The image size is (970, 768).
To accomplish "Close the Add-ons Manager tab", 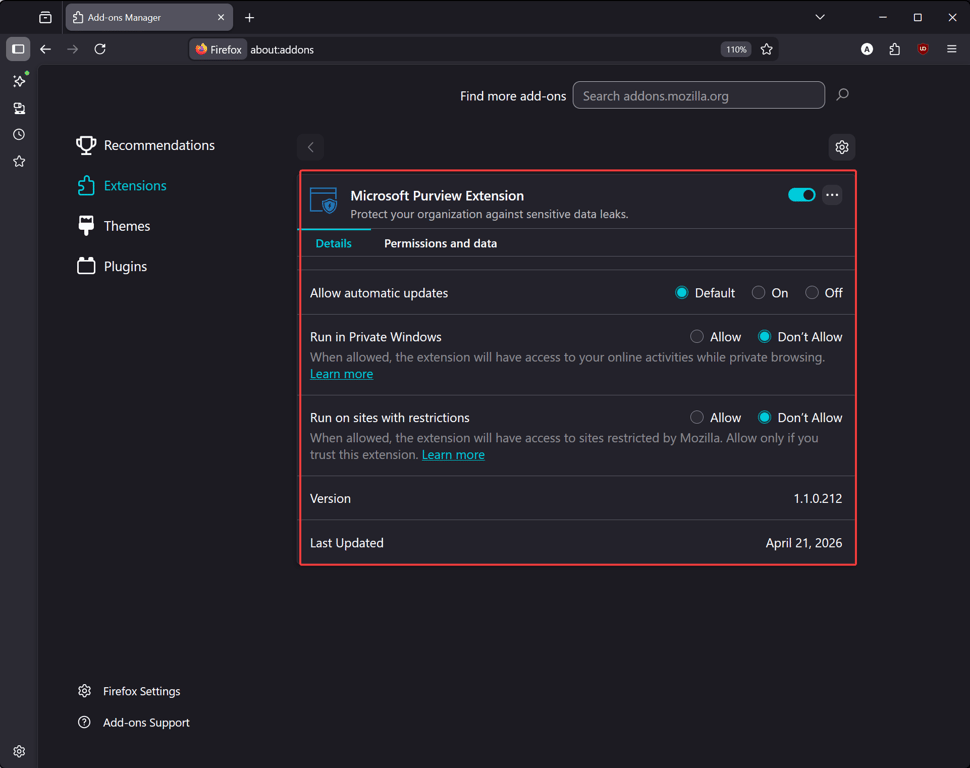I will click(221, 17).
